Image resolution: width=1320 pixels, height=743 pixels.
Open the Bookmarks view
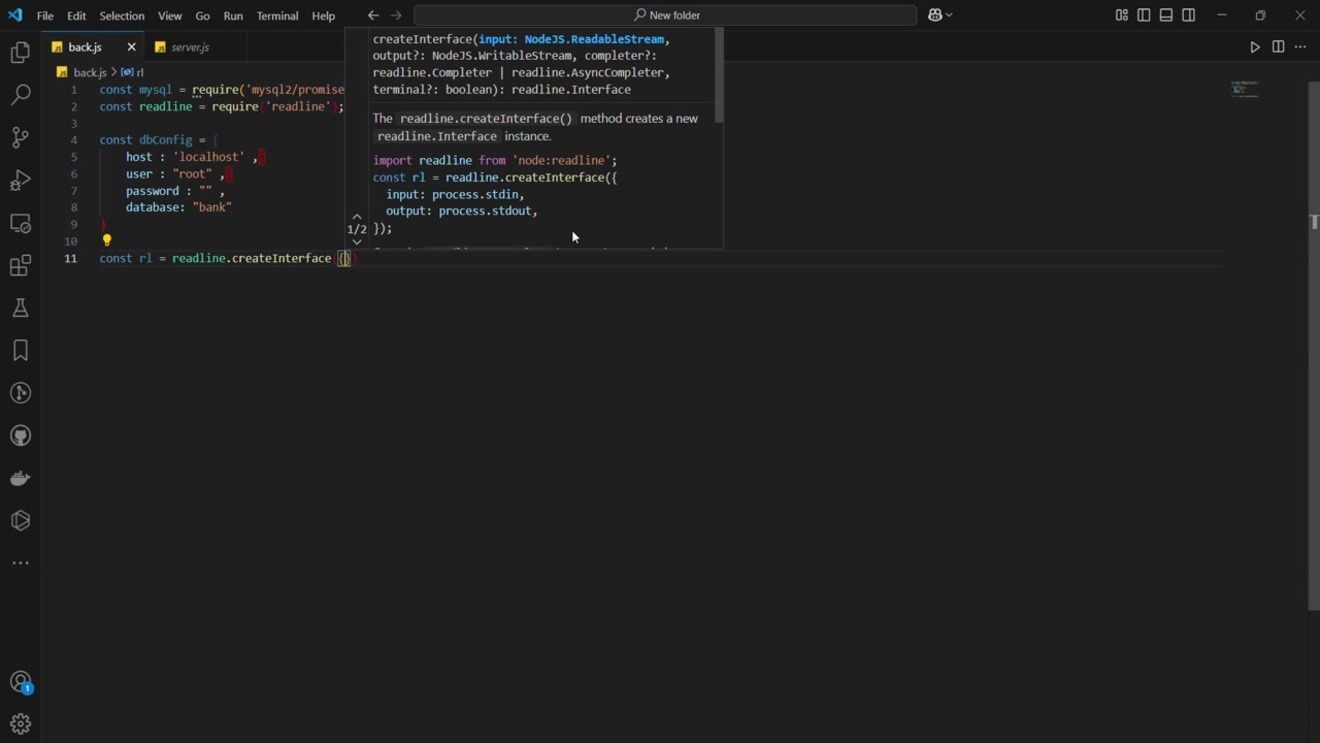(x=20, y=350)
